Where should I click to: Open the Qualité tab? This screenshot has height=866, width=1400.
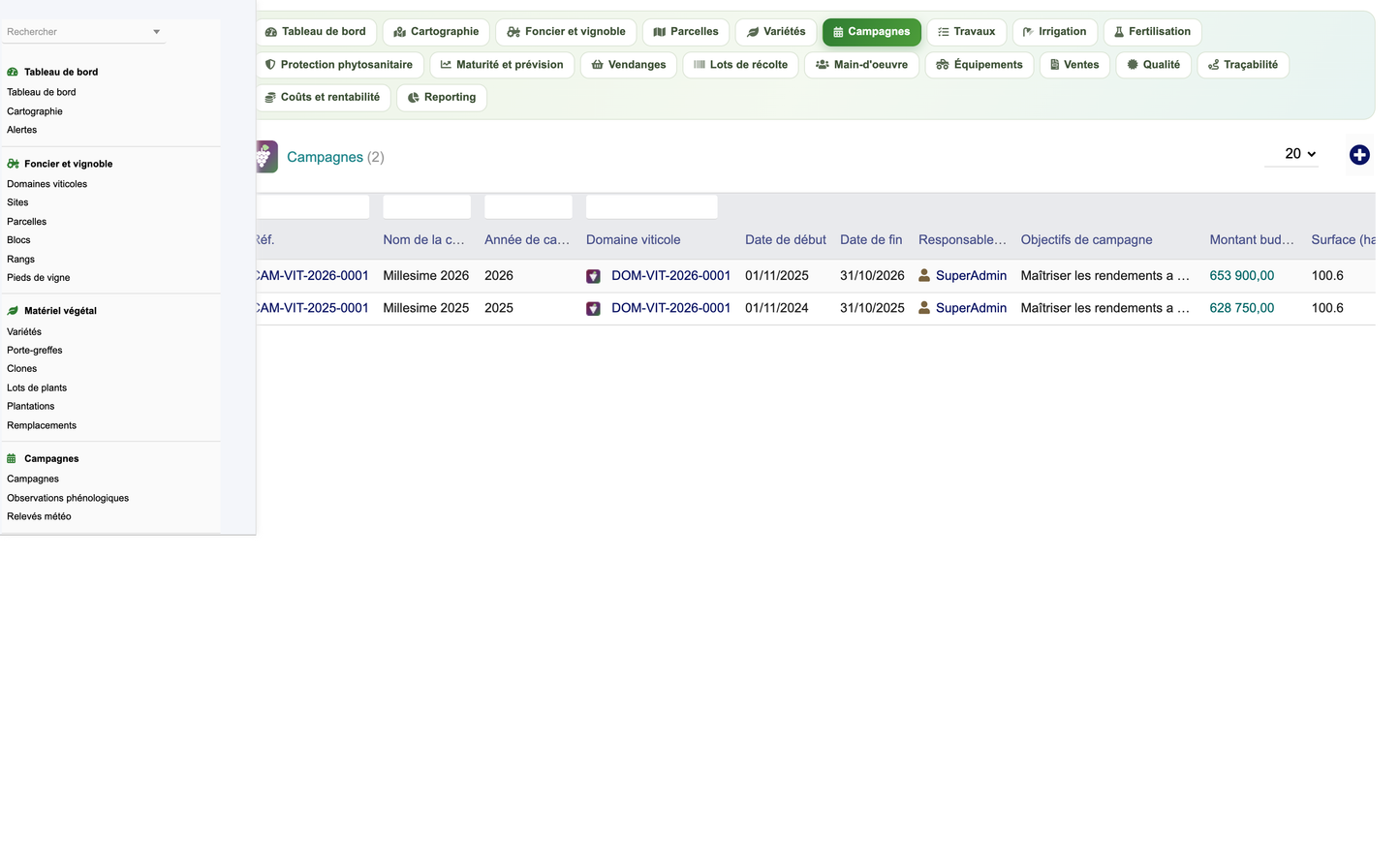[x=1153, y=65]
